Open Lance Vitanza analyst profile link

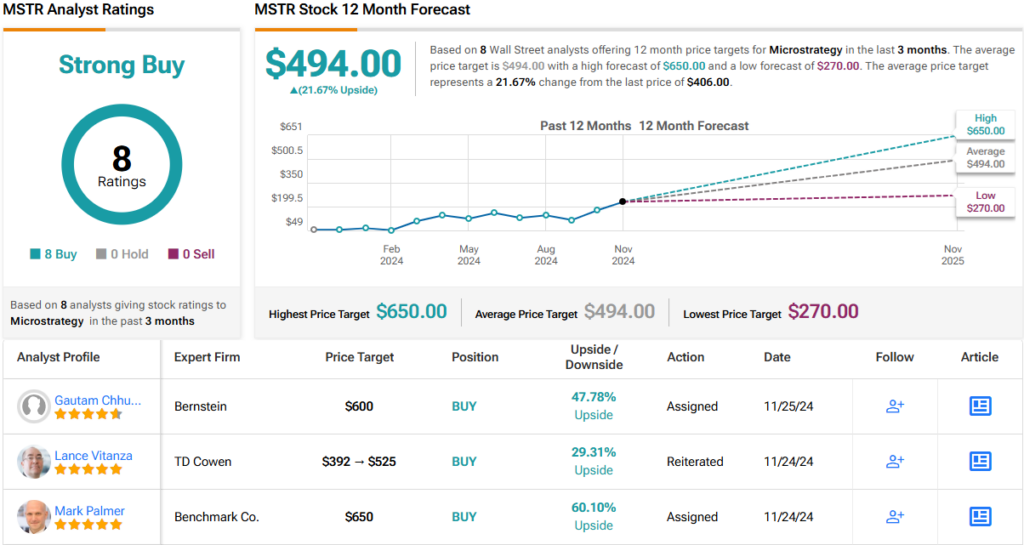(x=93, y=456)
